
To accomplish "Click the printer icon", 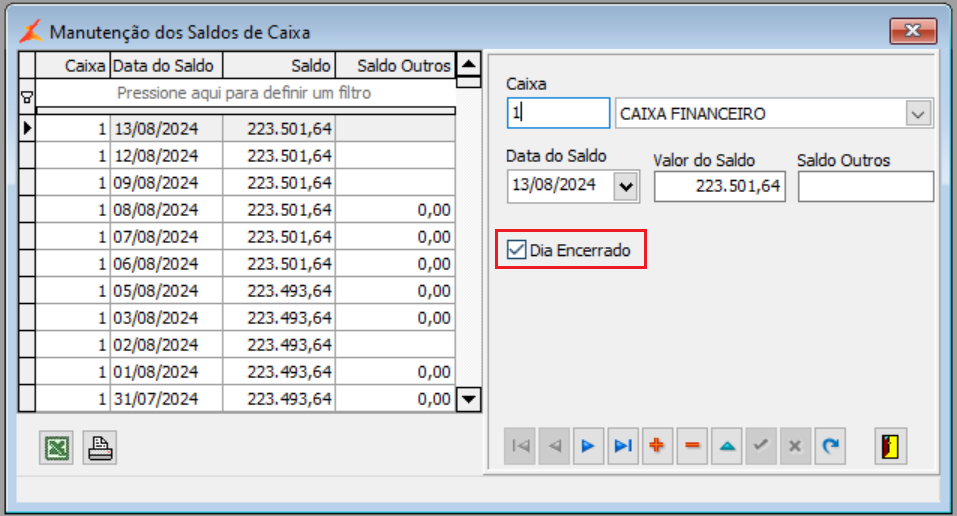I will [x=100, y=448].
